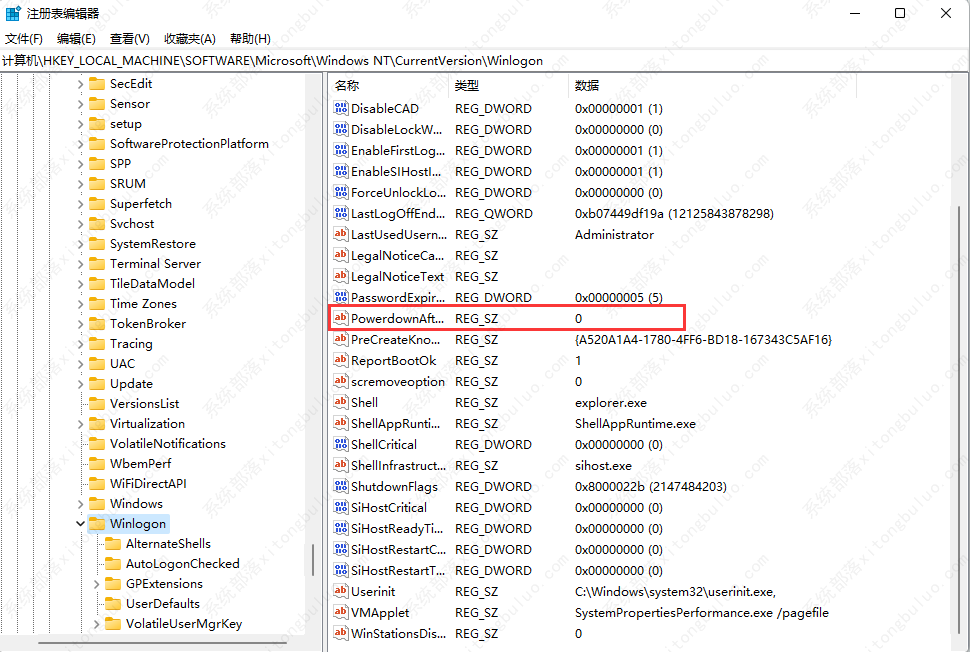
Task: Select the Winlogon folder icon in tree
Action: click(x=97, y=523)
